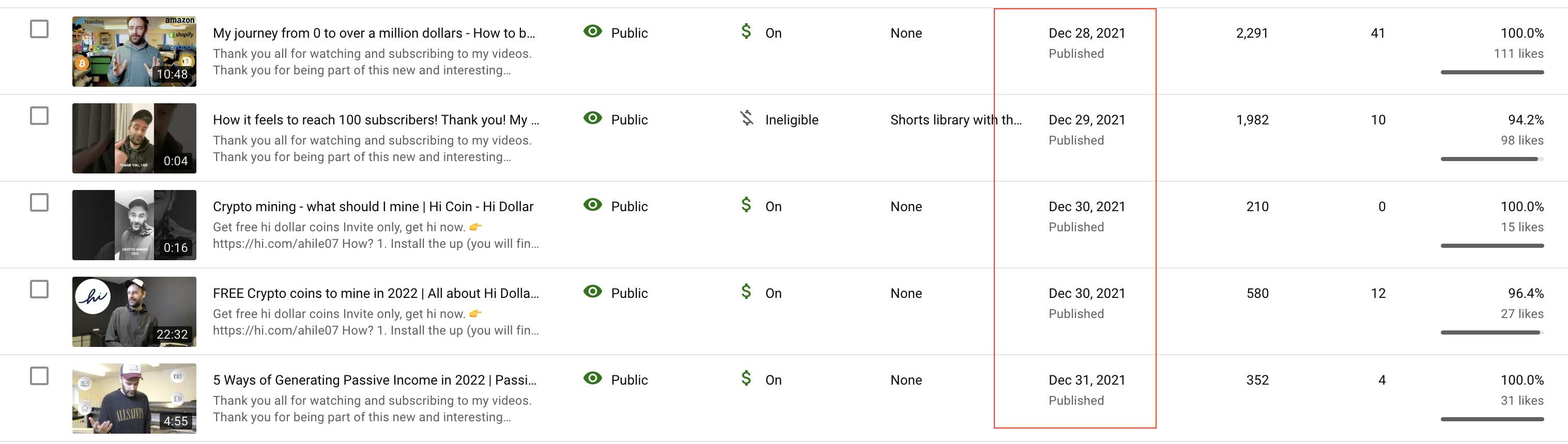
Task: Click thumbnail of 10:48 million dollars video
Action: point(134,52)
